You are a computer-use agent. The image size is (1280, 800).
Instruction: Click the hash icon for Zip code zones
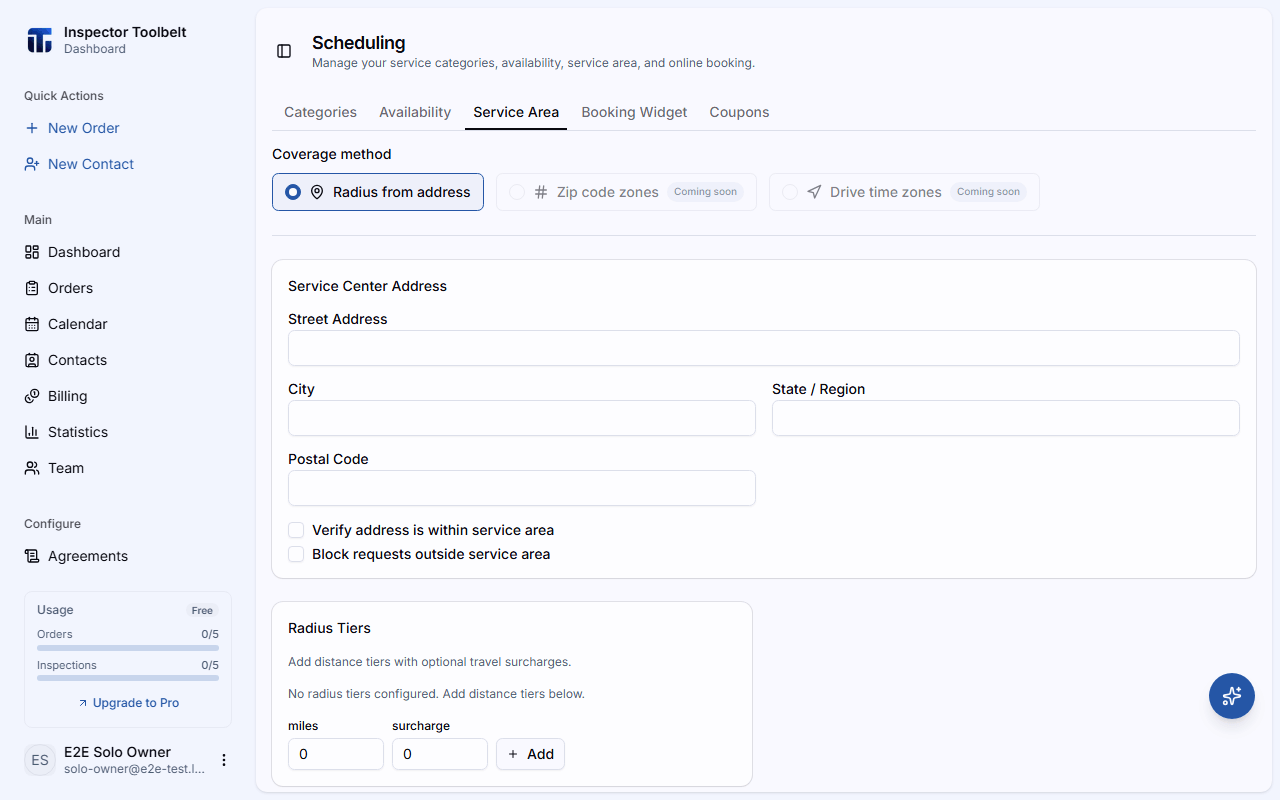point(541,192)
